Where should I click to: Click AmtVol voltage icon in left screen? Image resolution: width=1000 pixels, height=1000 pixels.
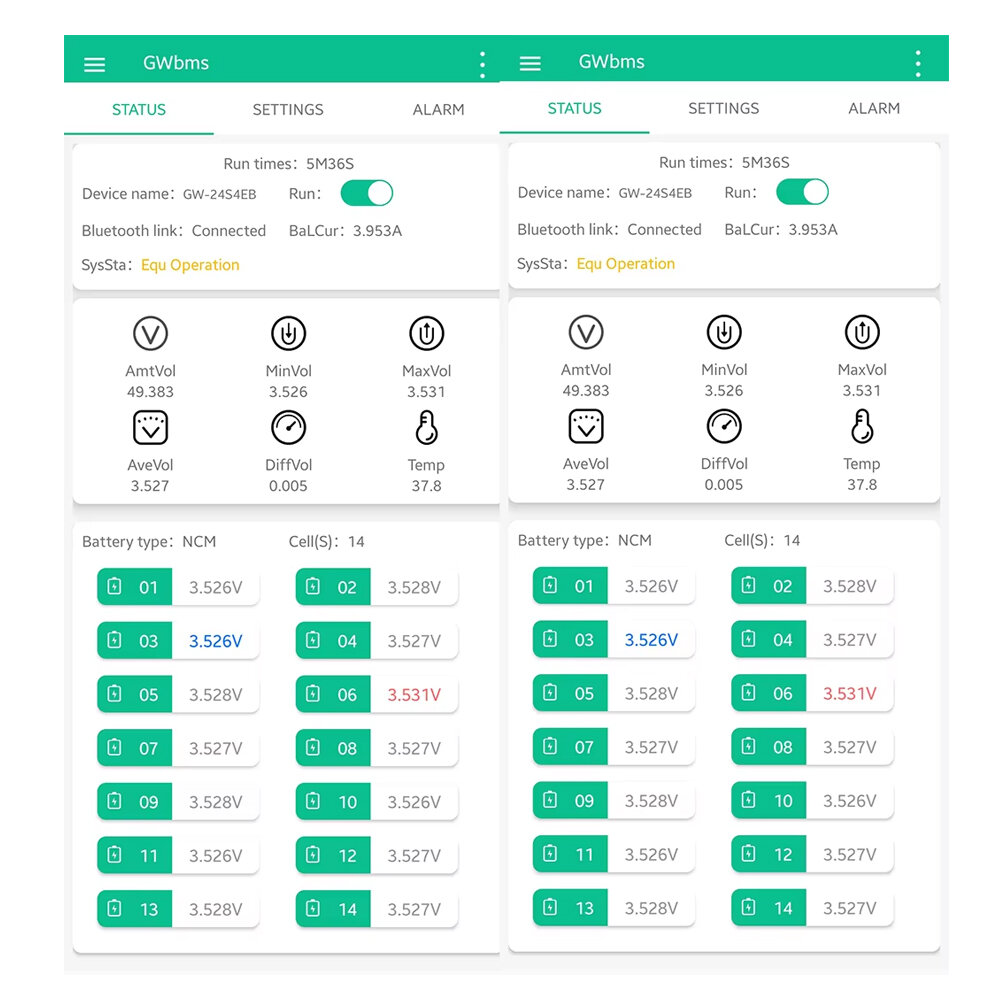point(151,333)
